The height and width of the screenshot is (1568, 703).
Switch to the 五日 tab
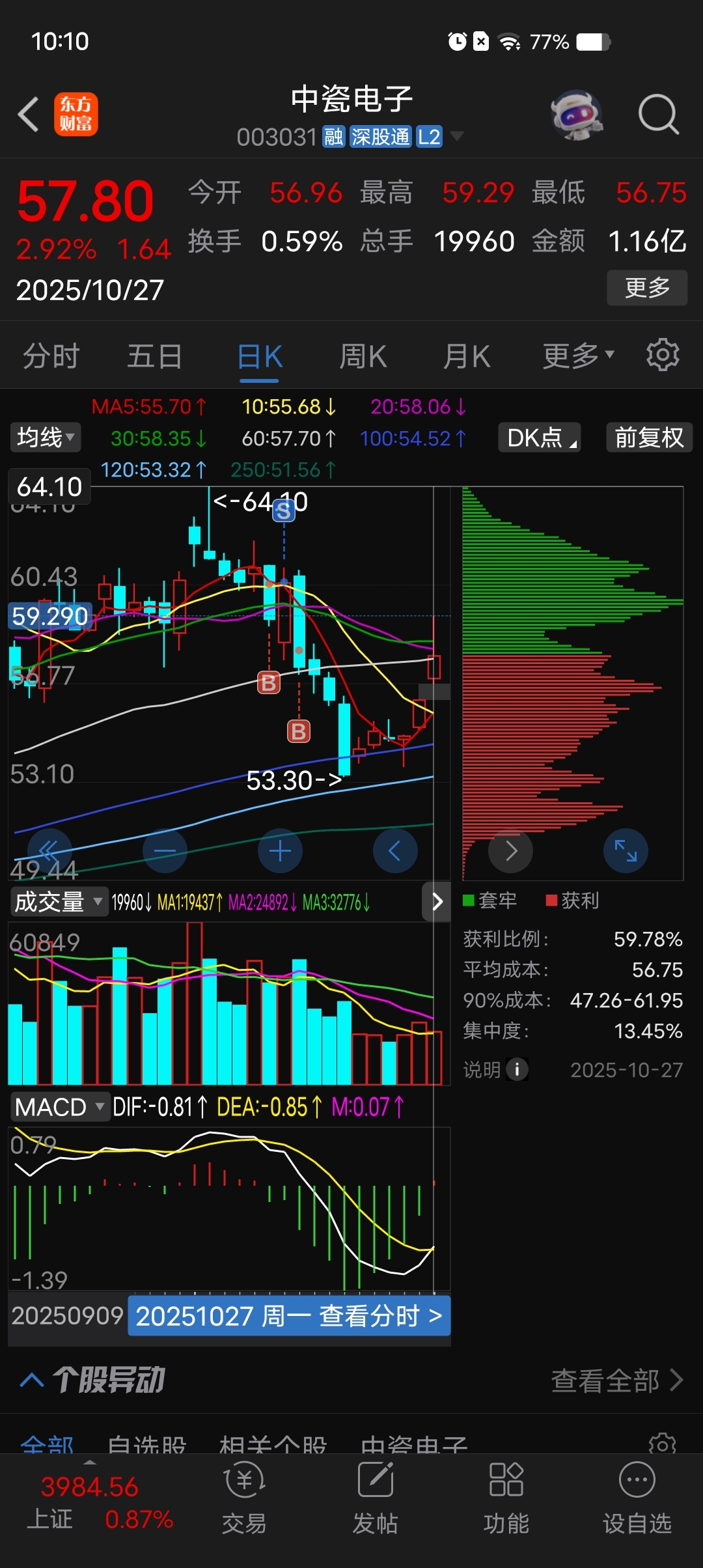(x=154, y=356)
